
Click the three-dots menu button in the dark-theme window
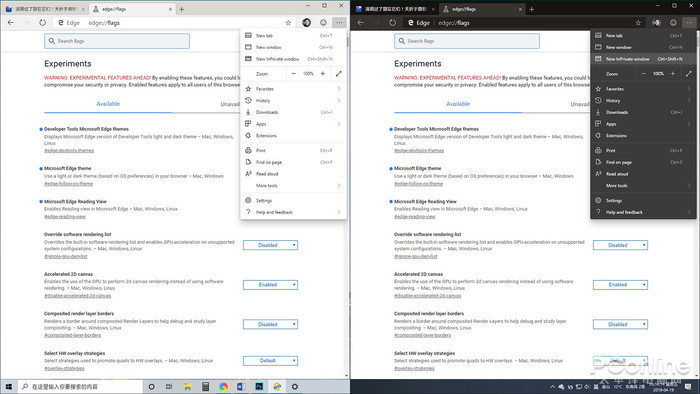coord(689,22)
